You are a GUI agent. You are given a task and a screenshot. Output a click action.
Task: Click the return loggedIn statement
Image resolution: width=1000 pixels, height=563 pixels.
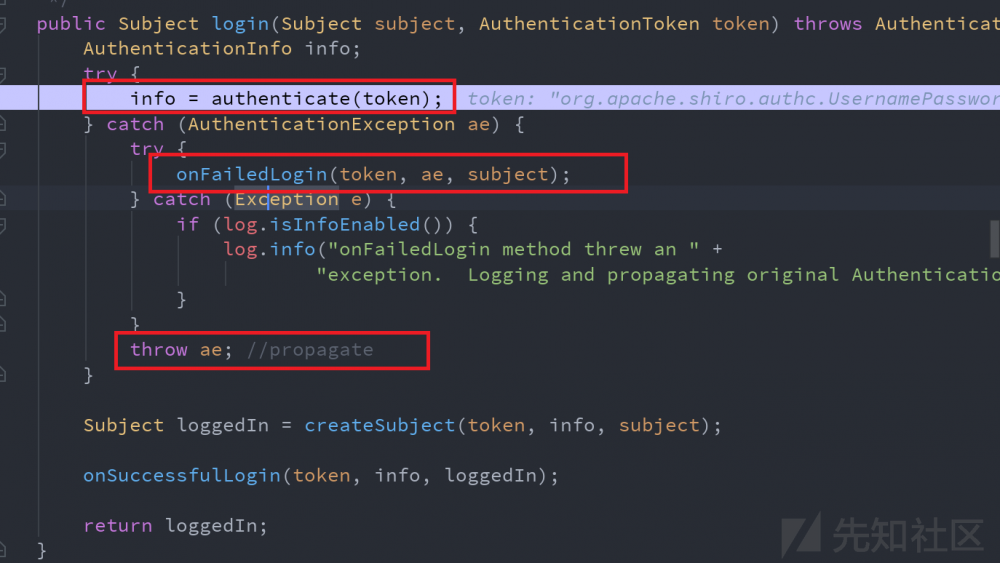click(x=175, y=525)
